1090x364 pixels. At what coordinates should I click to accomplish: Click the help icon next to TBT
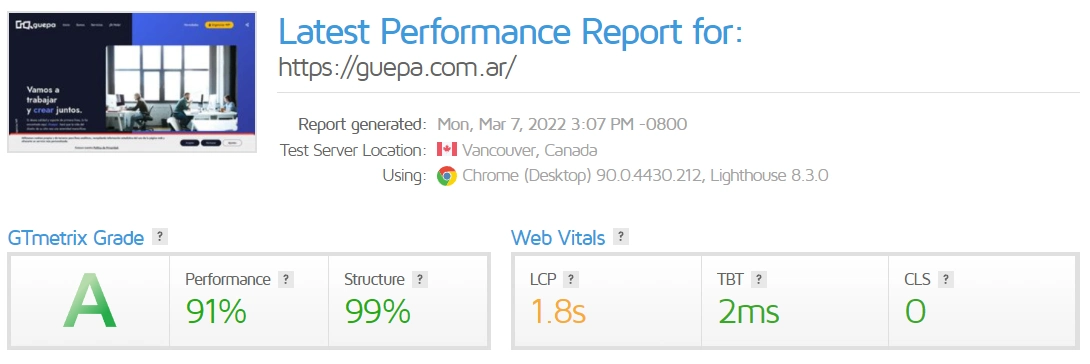click(758, 279)
